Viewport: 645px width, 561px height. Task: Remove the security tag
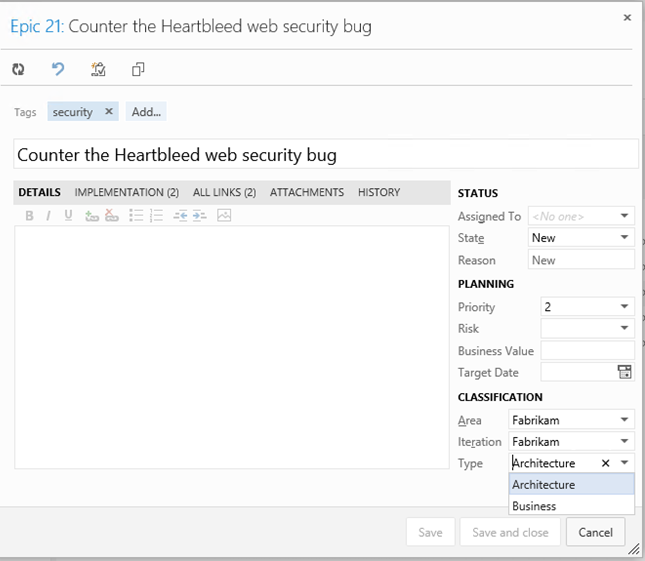pos(109,111)
